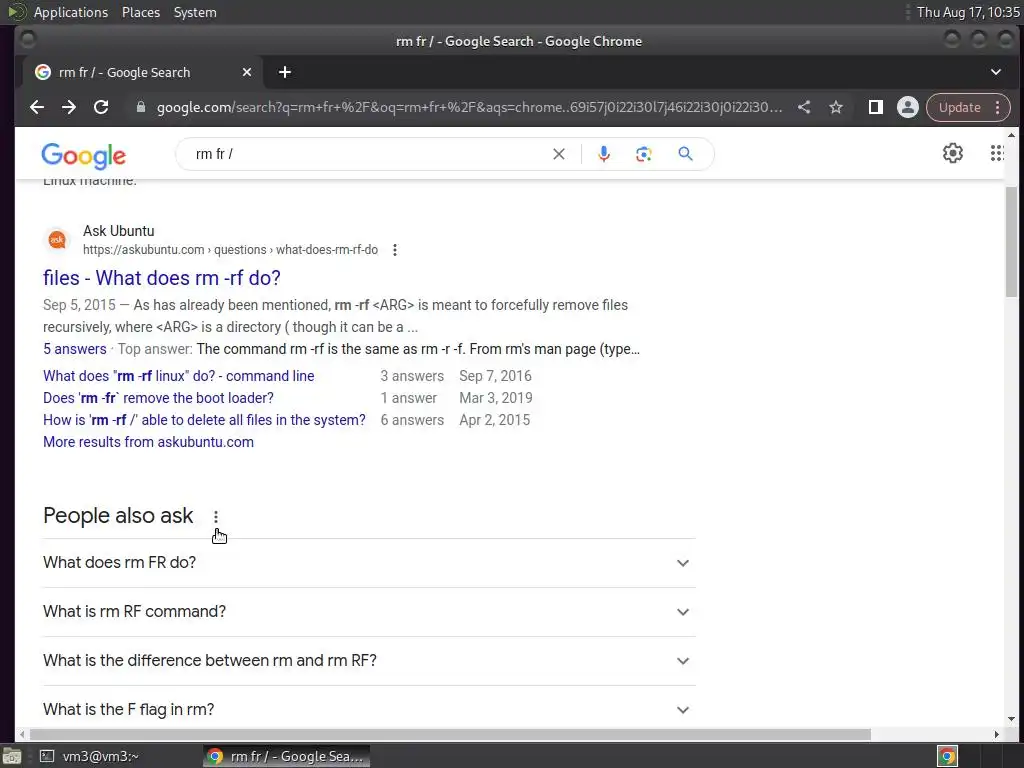Open "What does rm -rf linux do?" link
The width and height of the screenshot is (1024, 768).
point(178,376)
